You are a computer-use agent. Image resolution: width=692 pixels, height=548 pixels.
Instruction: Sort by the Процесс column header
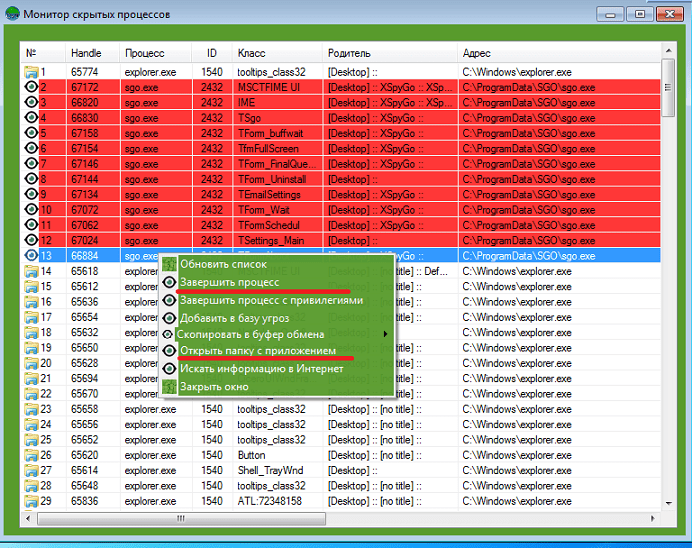[155, 53]
